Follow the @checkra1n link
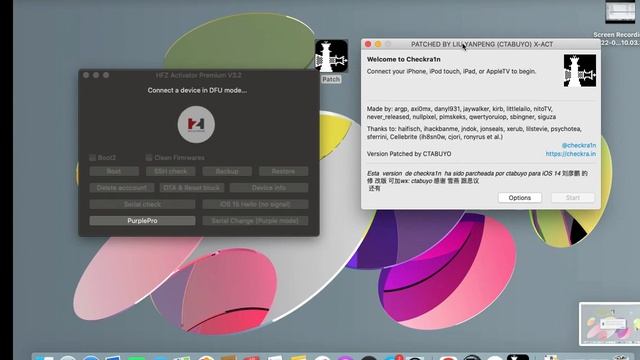This screenshot has width=640, height=360. pos(579,145)
